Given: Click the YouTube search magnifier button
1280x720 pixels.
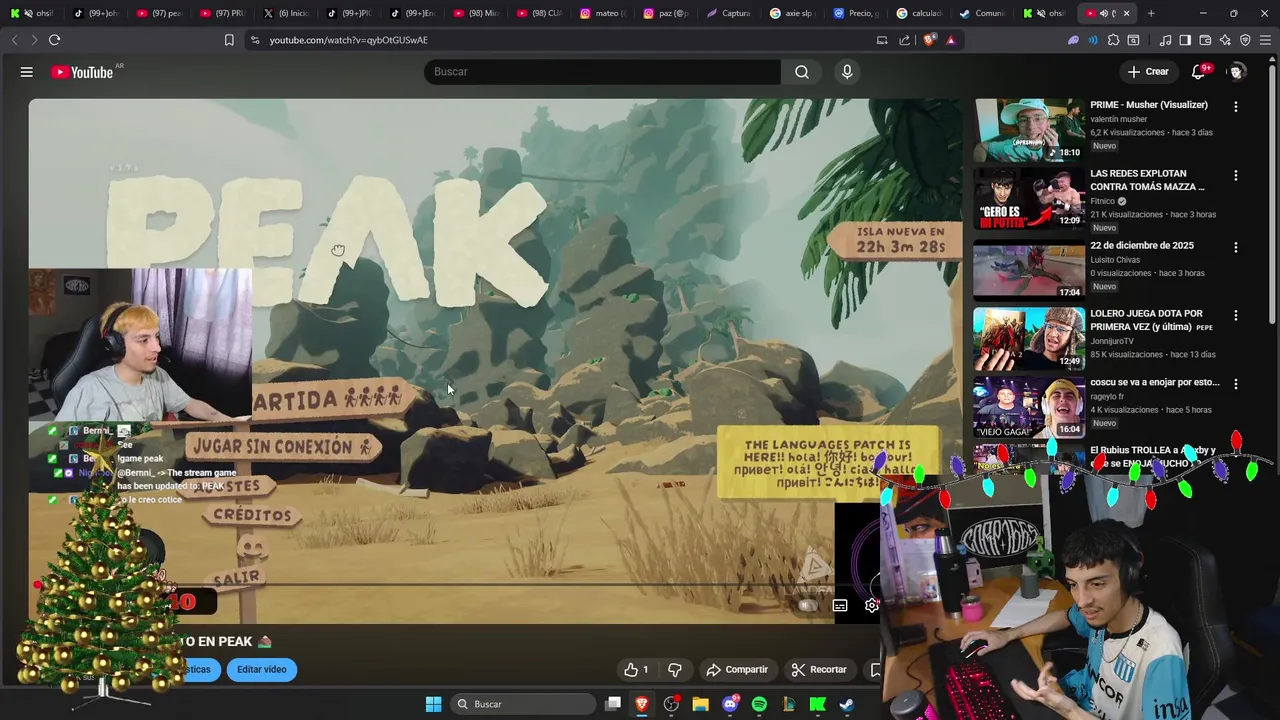Looking at the screenshot, I should [x=802, y=72].
